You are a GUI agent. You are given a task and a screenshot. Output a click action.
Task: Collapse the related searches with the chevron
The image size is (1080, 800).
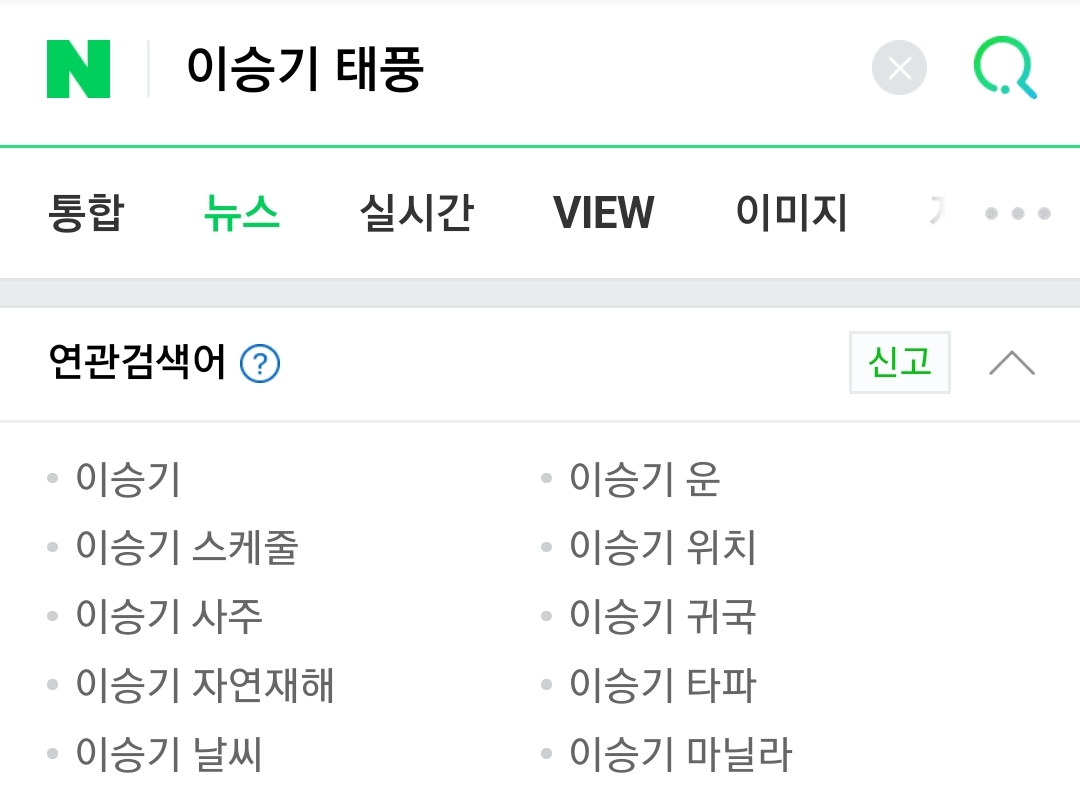click(x=1011, y=362)
